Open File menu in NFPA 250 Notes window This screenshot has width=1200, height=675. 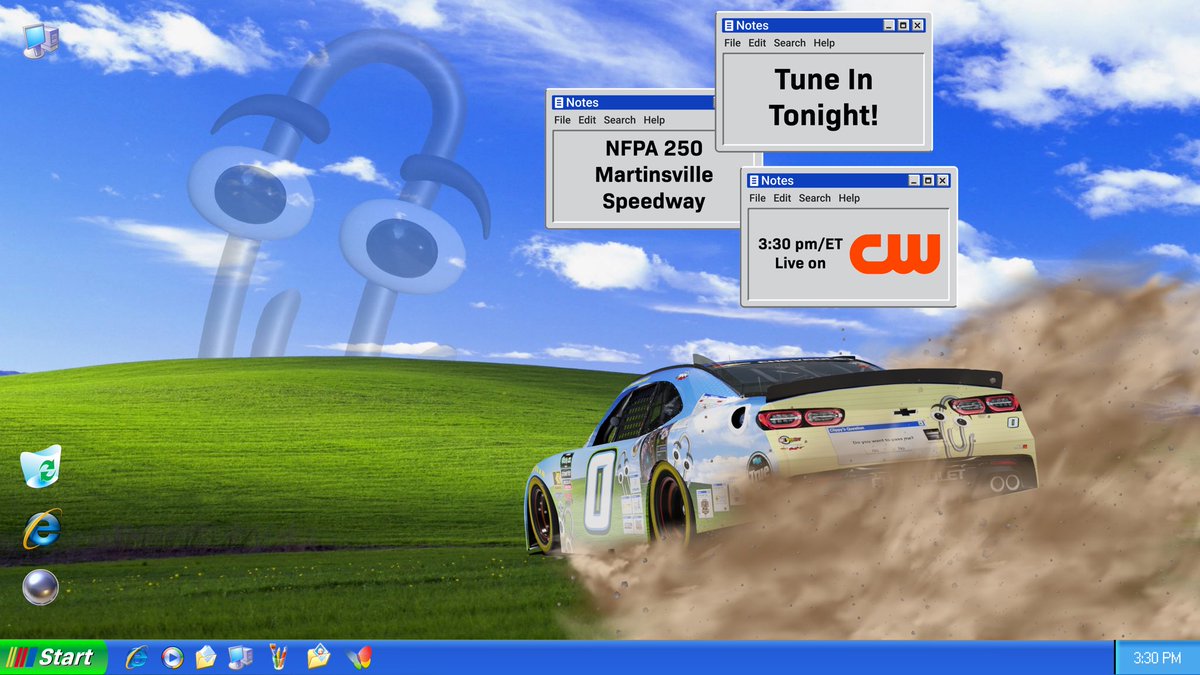point(562,120)
